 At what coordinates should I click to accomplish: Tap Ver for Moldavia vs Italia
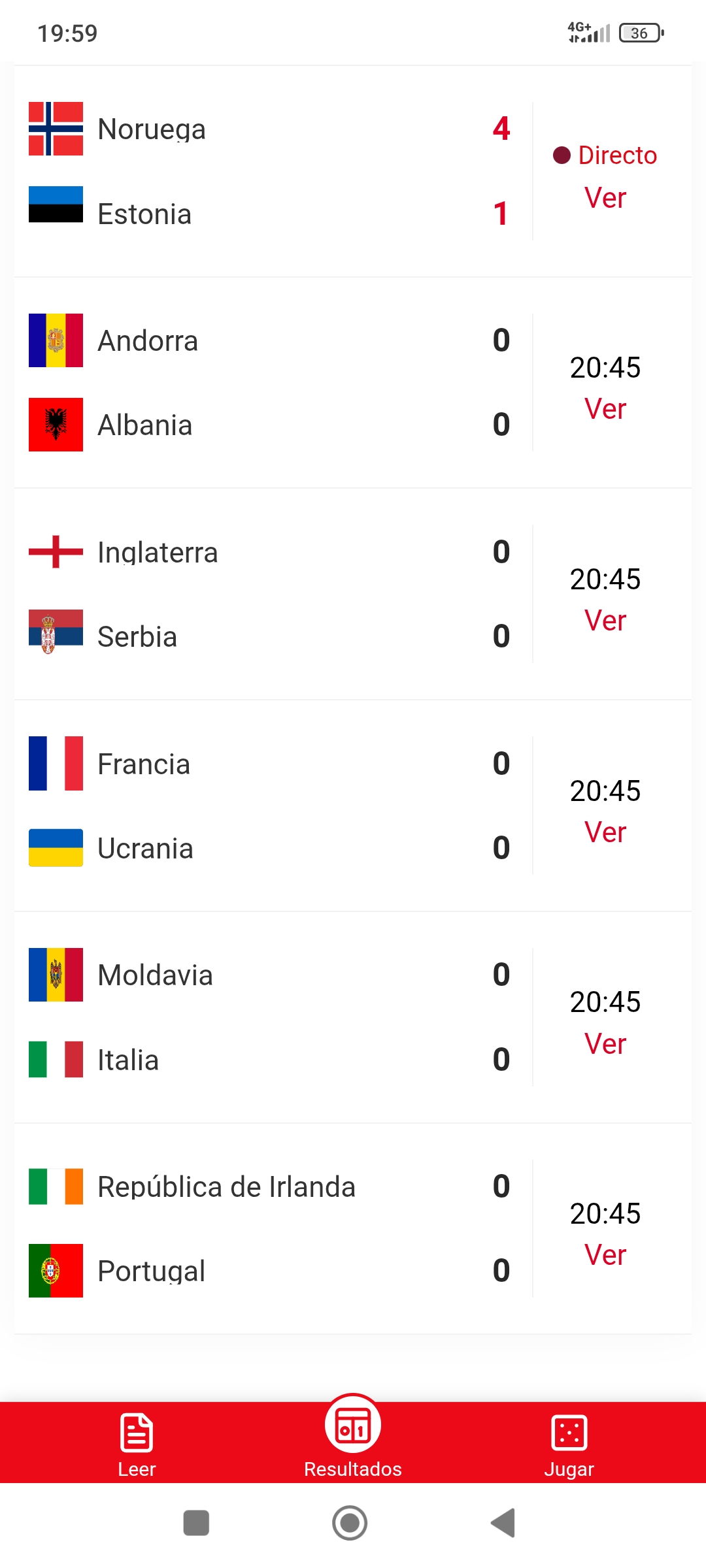pyautogui.click(x=605, y=1044)
